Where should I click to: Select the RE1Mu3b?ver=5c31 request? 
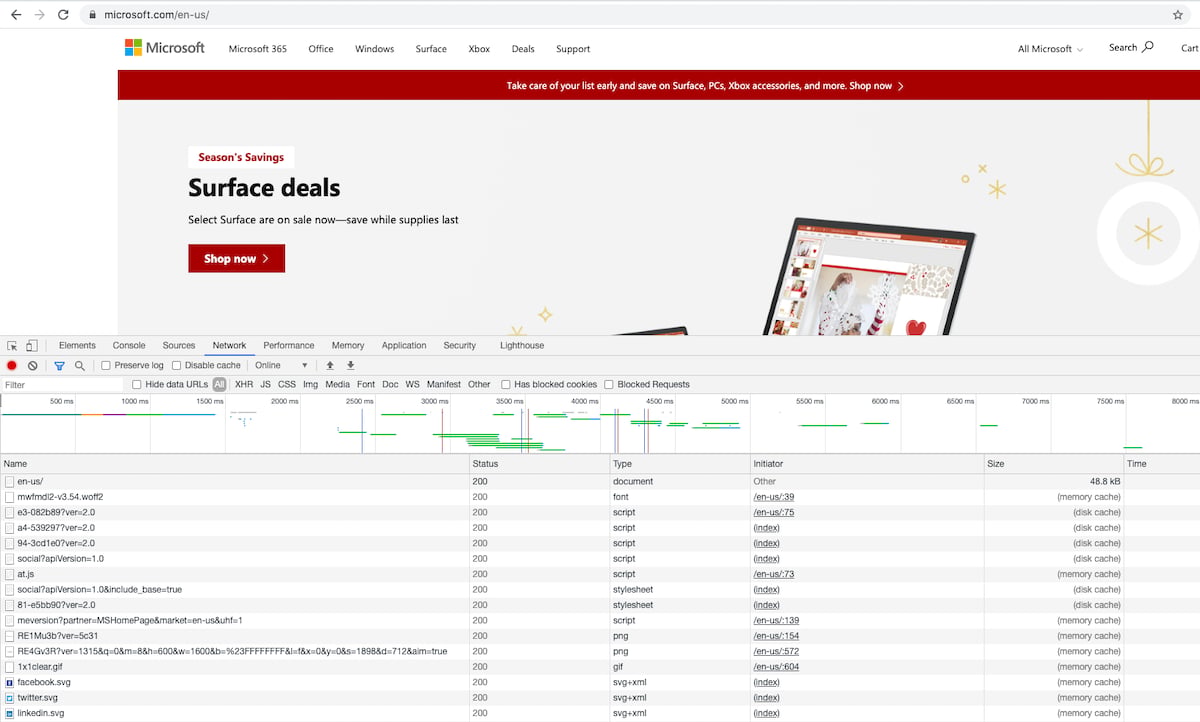[600, 636]
